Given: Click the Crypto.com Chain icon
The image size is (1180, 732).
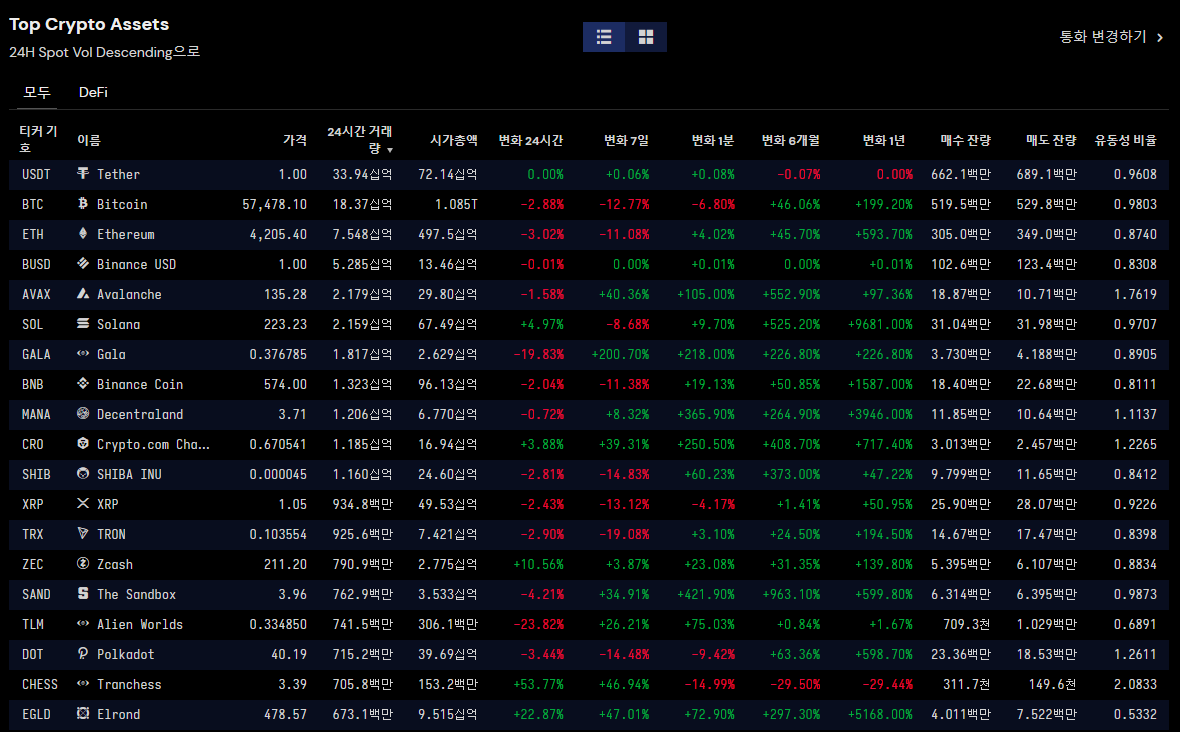Looking at the screenshot, I should click(83, 444).
